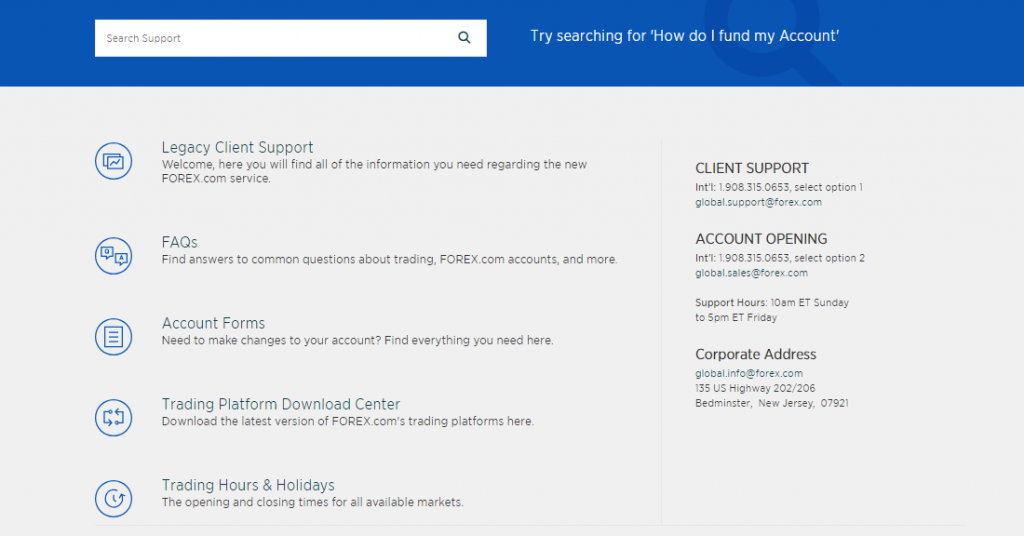Click the CLIENT SUPPORT heading
The image size is (1024, 536).
pos(752,168)
